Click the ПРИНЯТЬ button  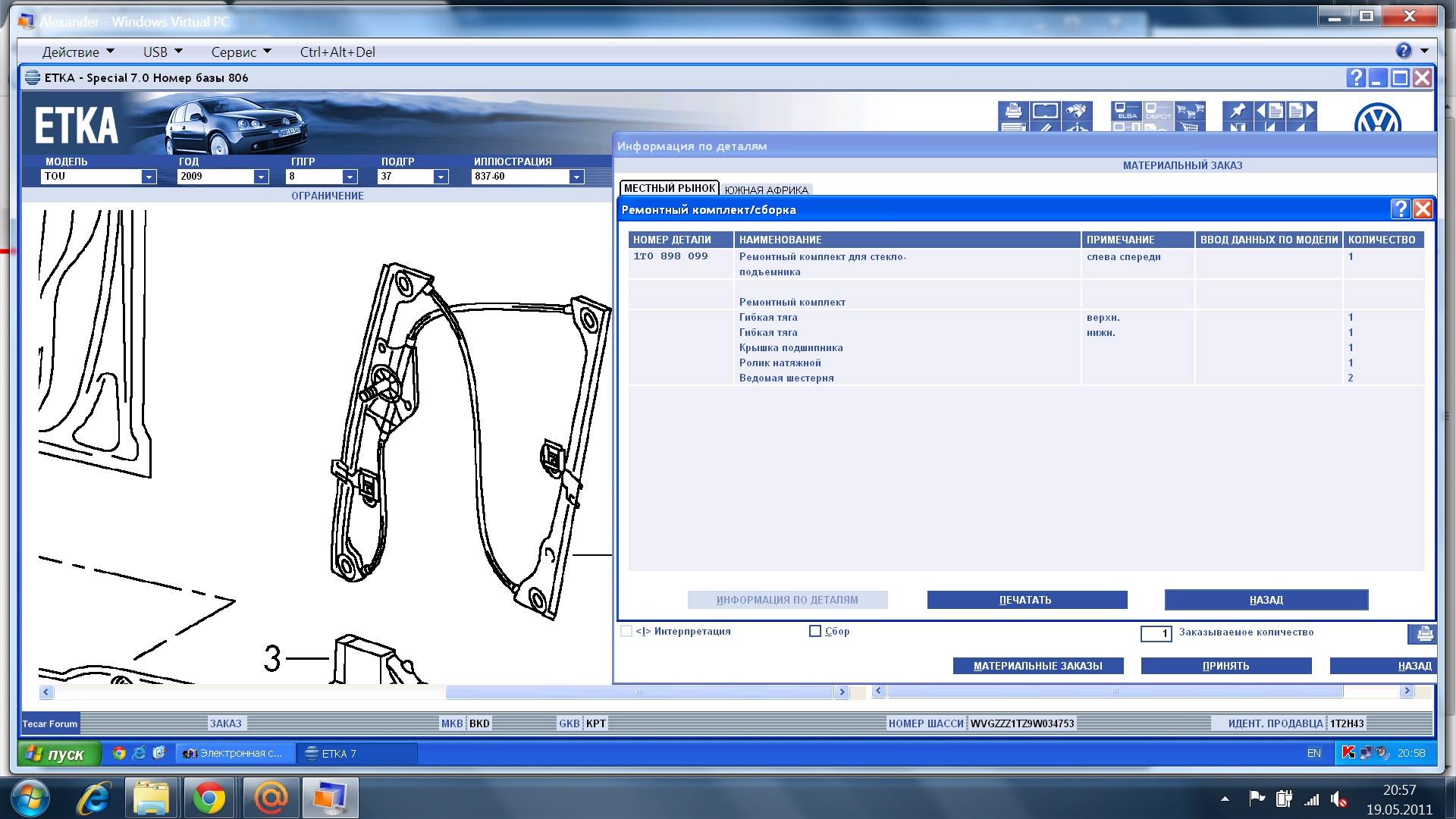click(1226, 666)
